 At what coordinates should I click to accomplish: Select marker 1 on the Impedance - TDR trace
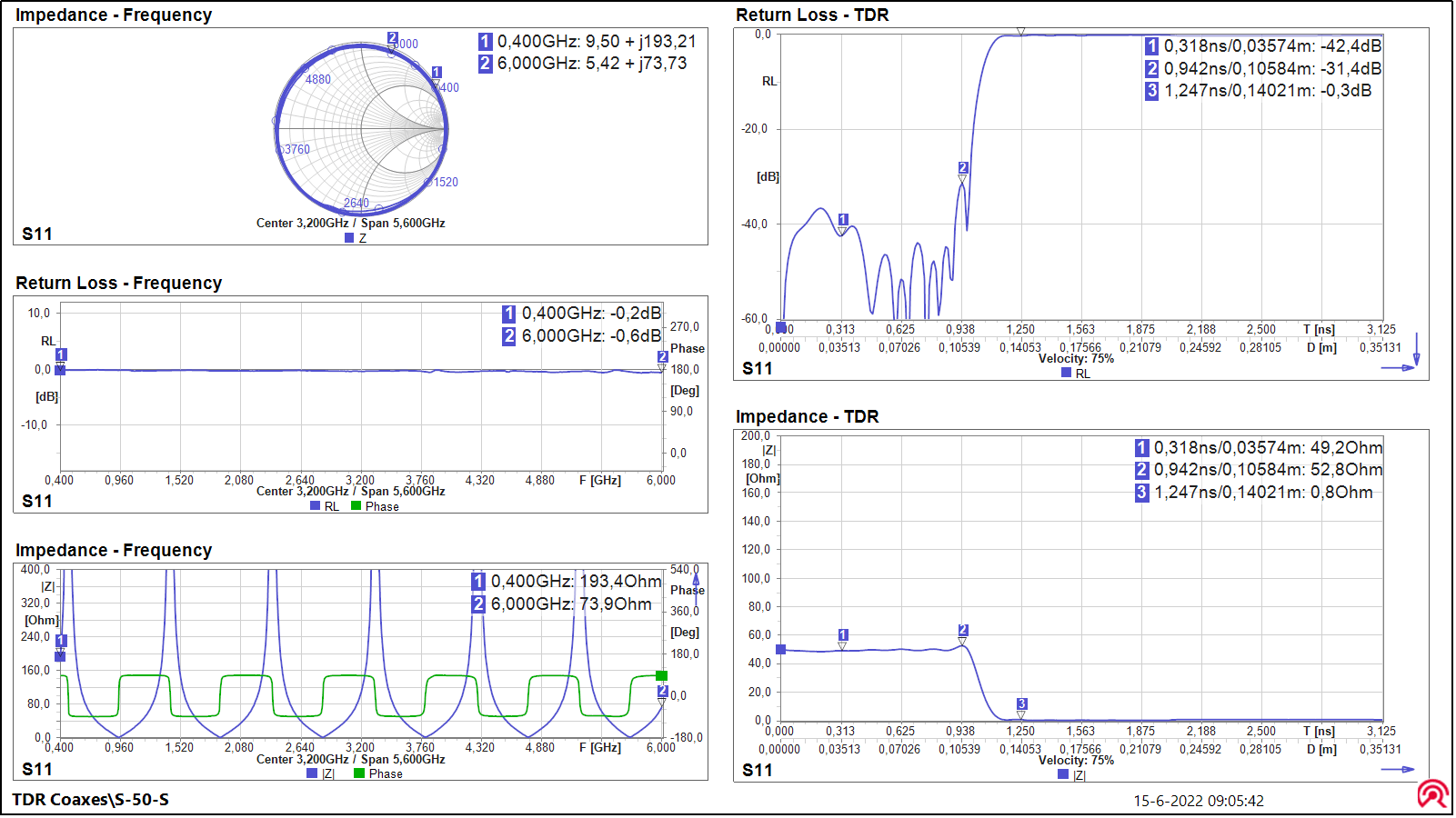tap(843, 635)
